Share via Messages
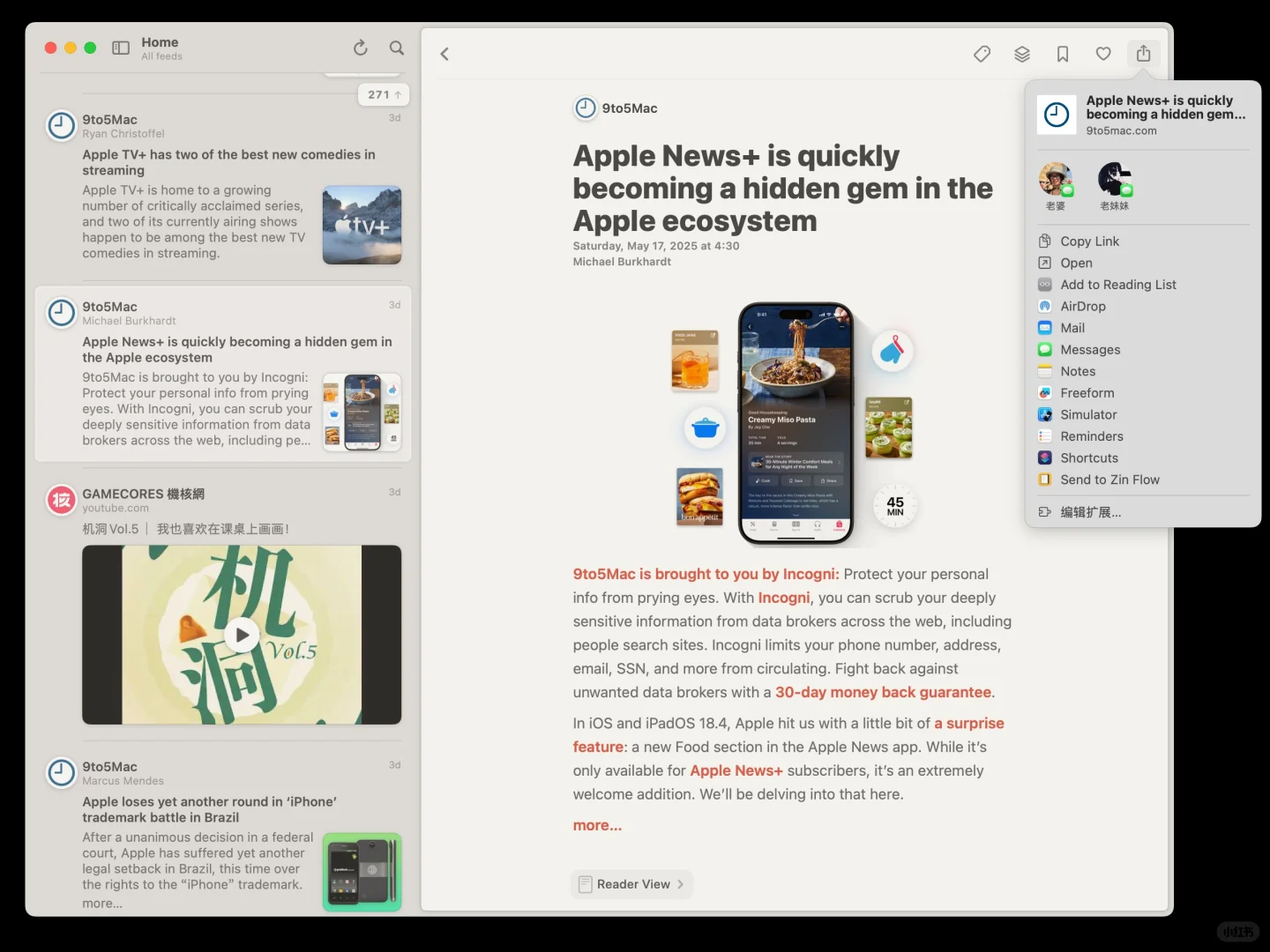 tap(1143, 350)
